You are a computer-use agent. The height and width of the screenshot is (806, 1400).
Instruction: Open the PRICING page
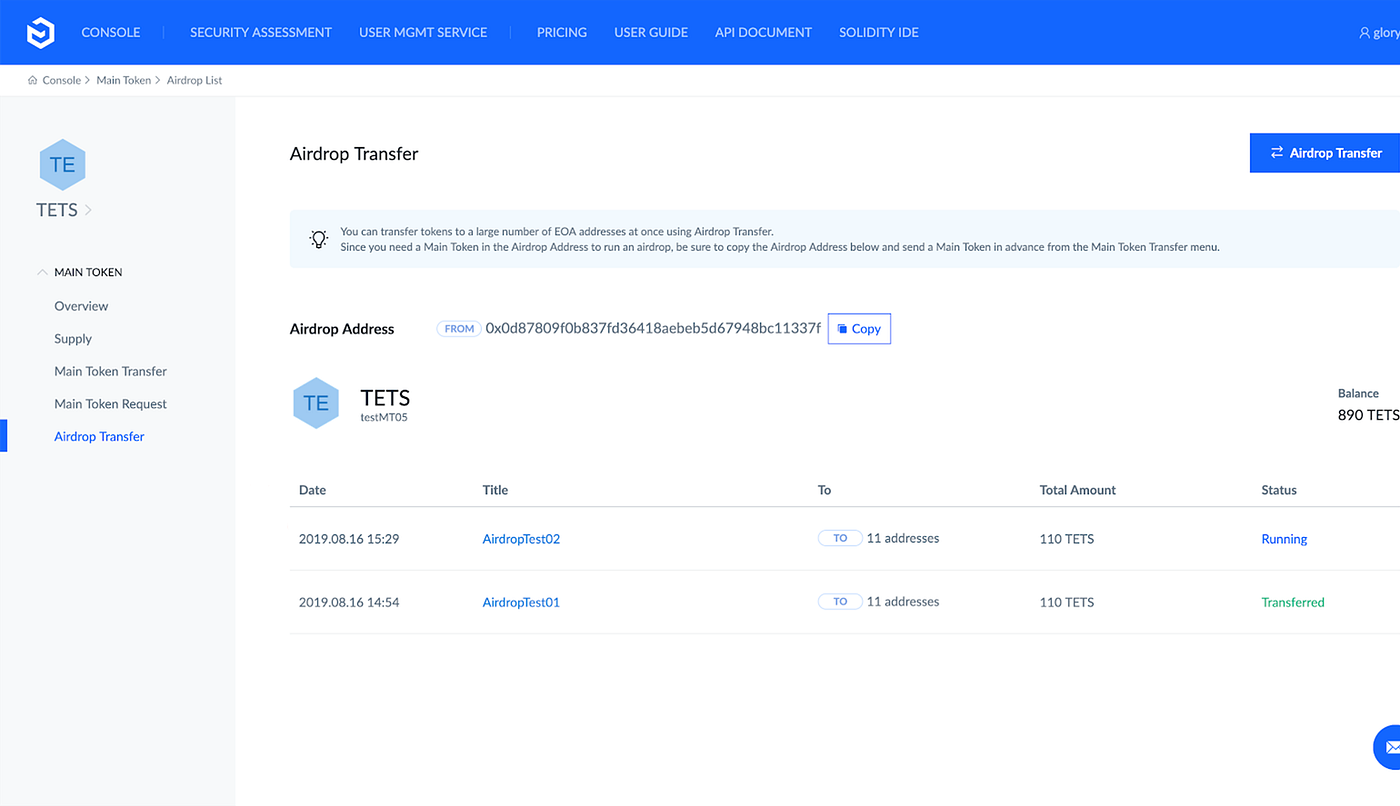pos(562,32)
